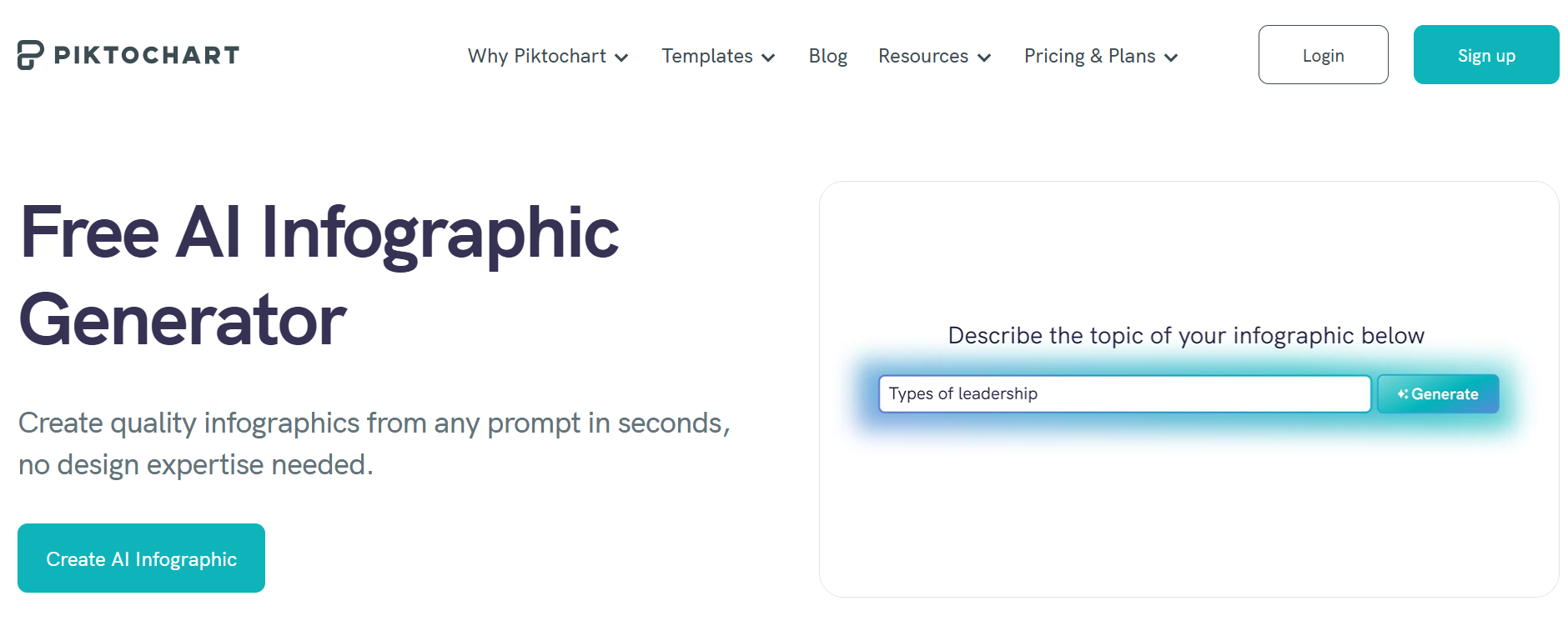Select Pricing & Plans in the navigation
The width and height of the screenshot is (1568, 621).
[1088, 56]
